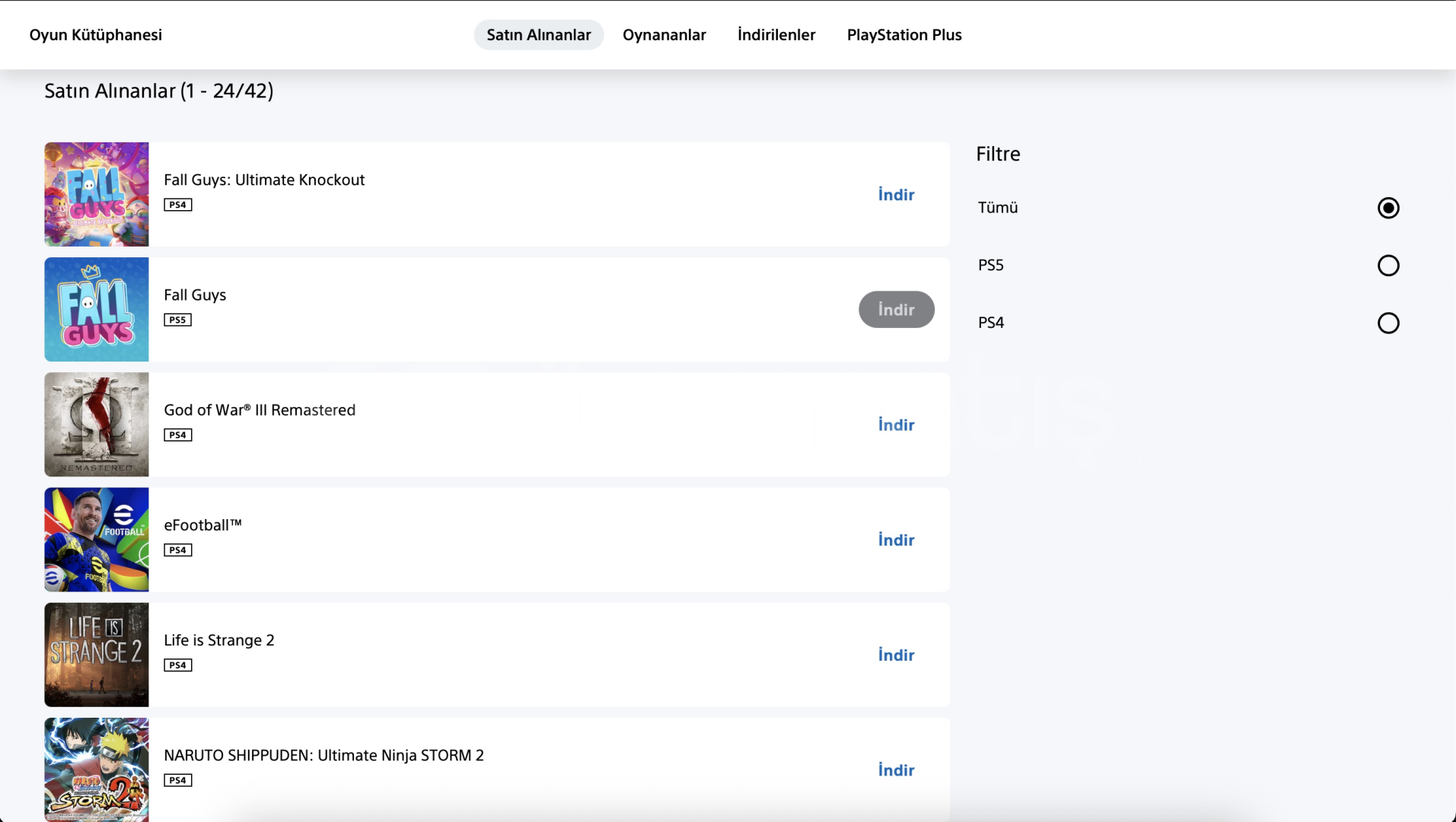Click the PS4 filter label
Viewport: 1456px width, 822px height.
coord(991,323)
